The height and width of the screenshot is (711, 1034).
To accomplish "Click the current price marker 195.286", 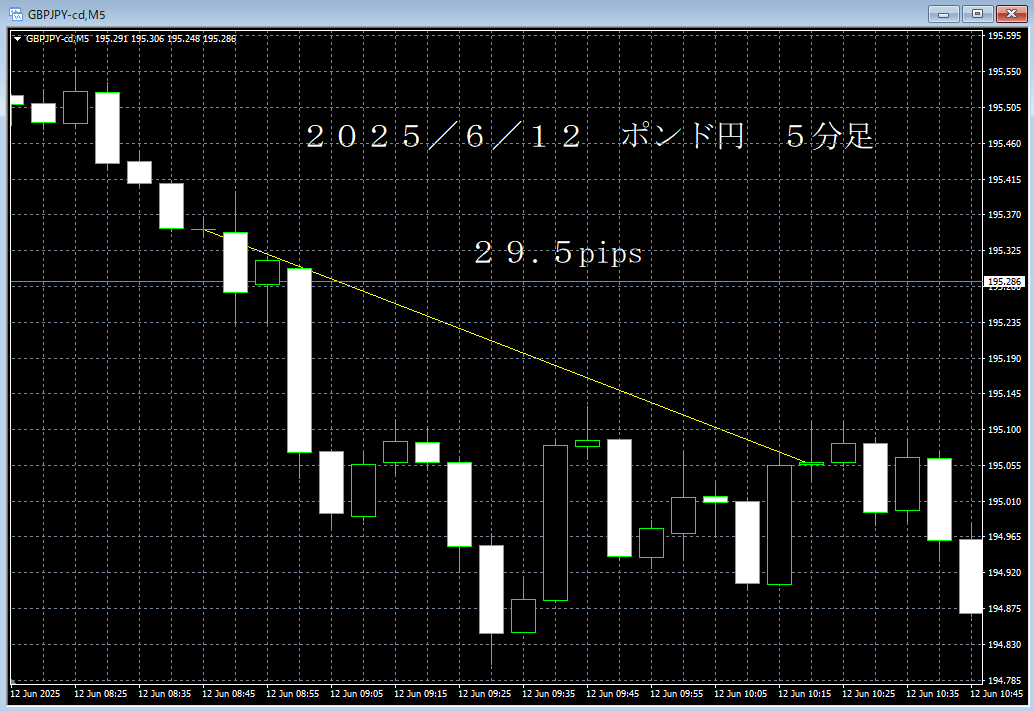I will pyautogui.click(x=1004, y=282).
